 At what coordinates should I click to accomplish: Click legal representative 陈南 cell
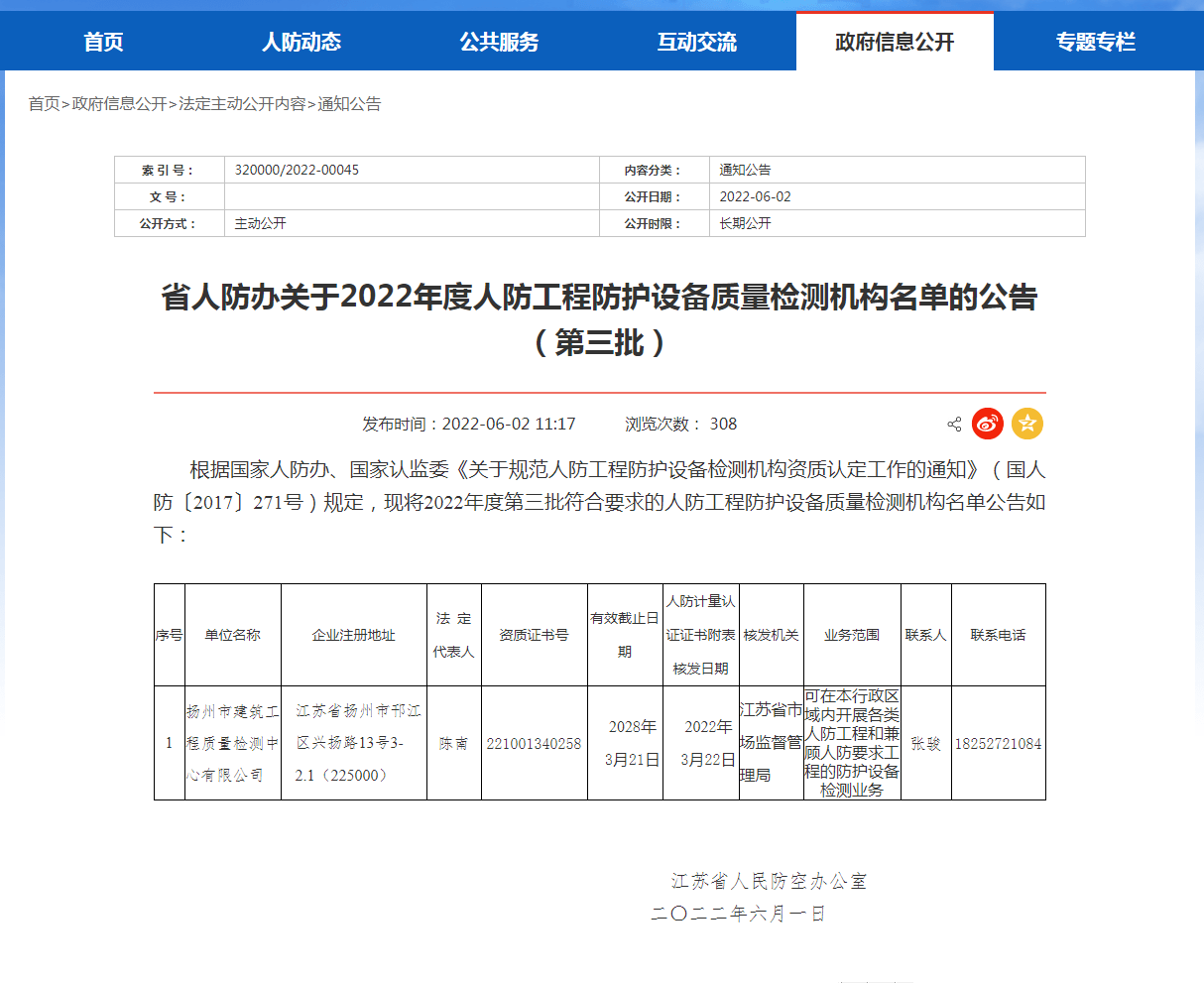click(454, 743)
